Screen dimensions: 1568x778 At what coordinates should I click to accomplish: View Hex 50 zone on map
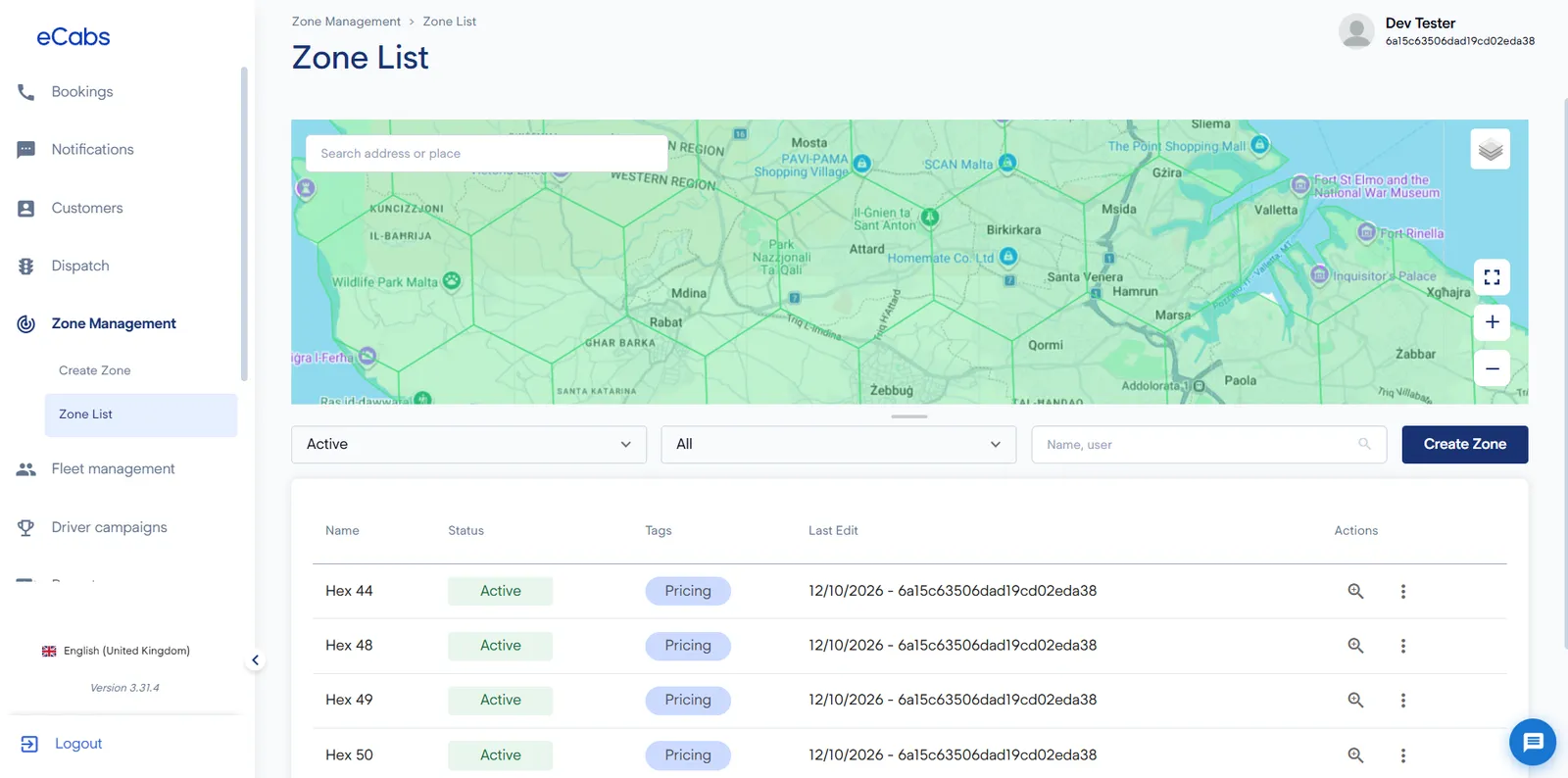click(1355, 755)
